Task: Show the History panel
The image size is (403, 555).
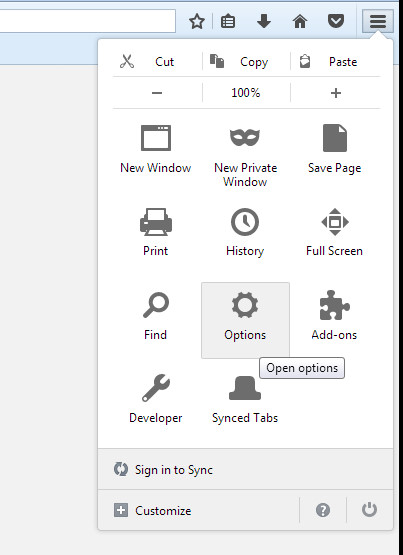Action: point(245,232)
